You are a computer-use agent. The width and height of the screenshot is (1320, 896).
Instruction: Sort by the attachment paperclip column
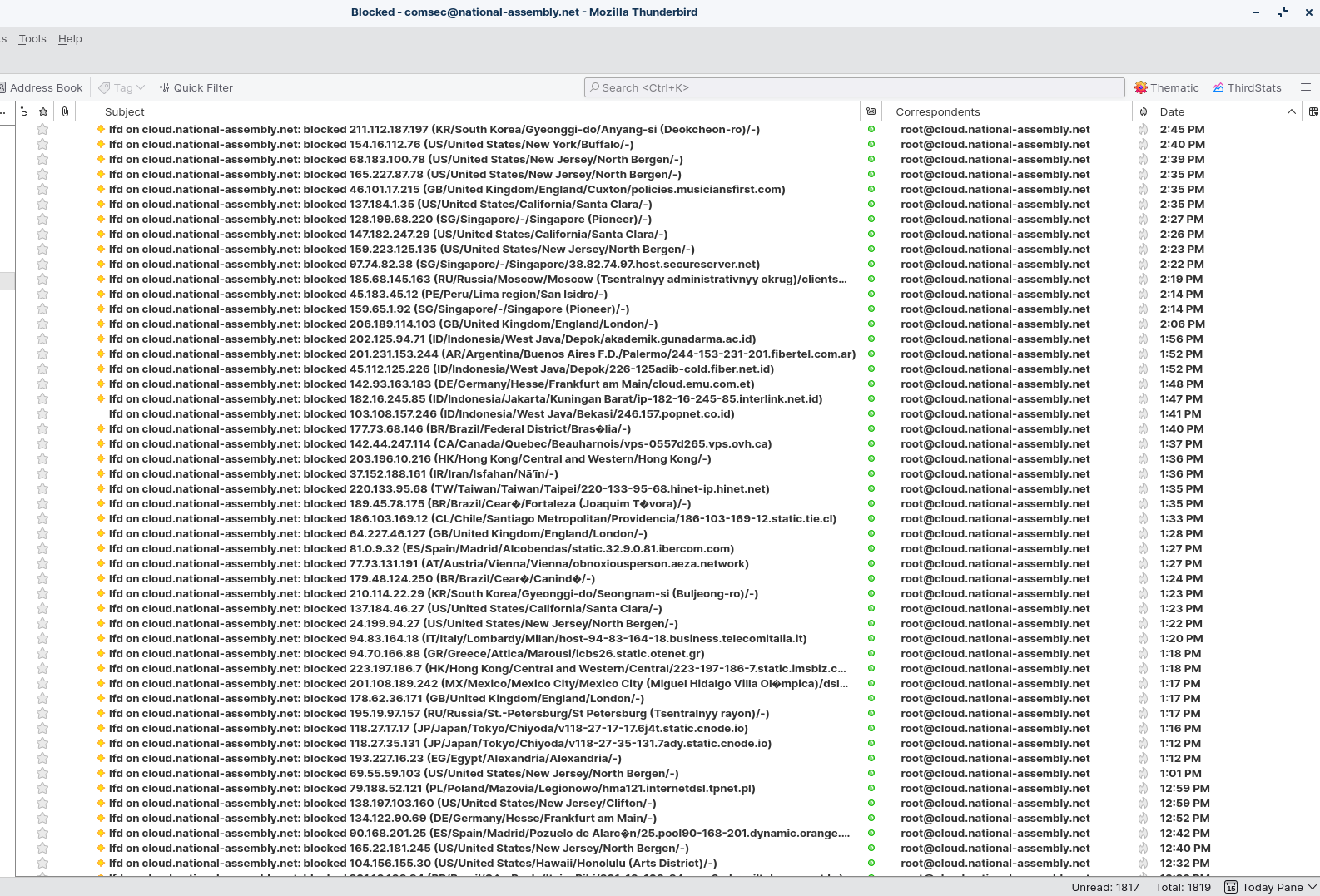click(65, 111)
